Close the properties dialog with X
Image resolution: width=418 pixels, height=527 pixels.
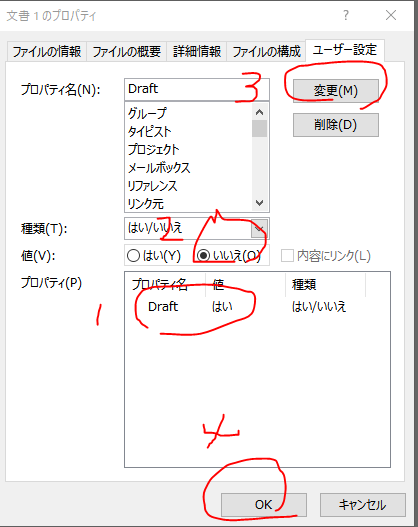(391, 15)
